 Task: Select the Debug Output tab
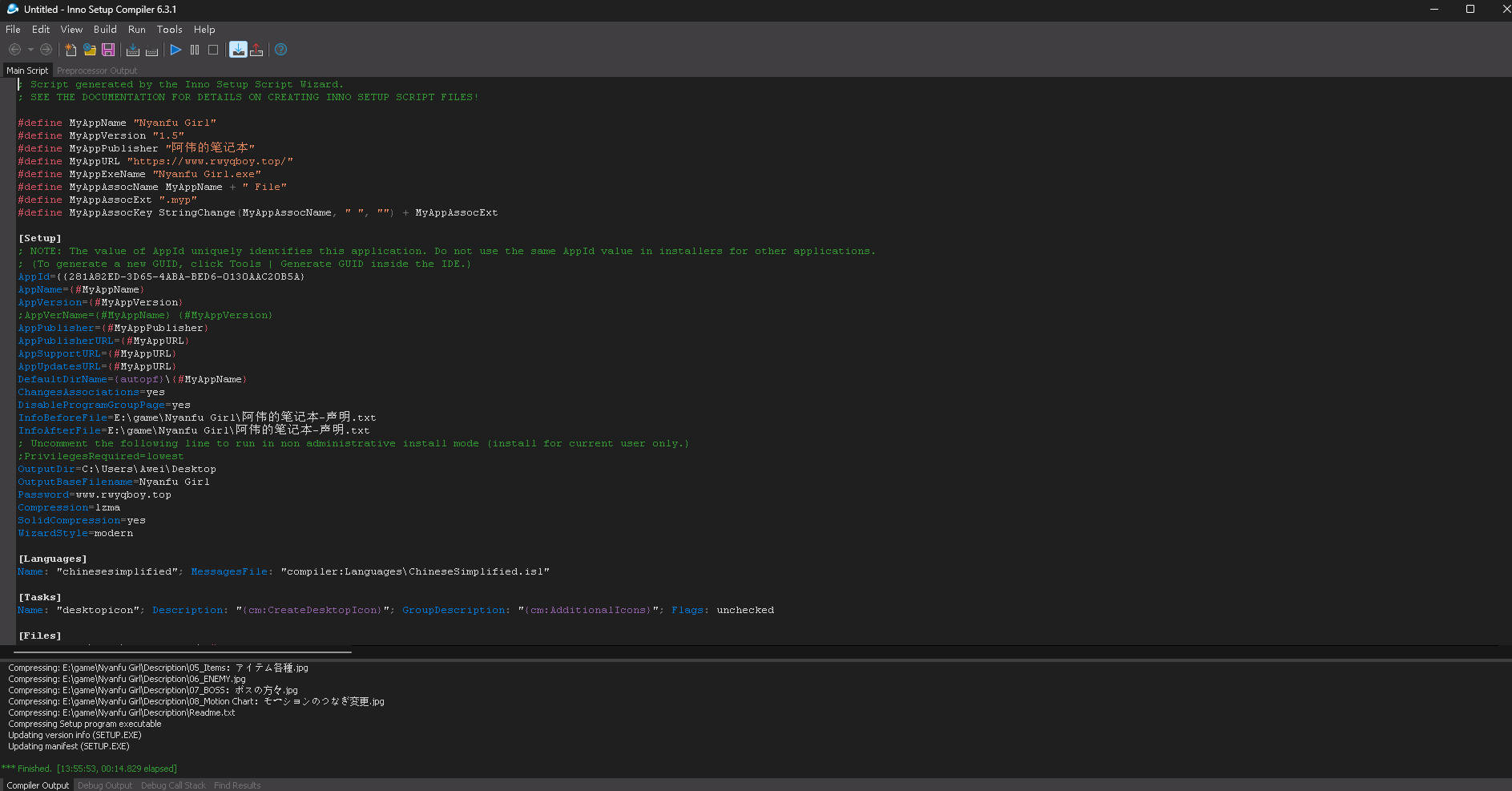(105, 785)
